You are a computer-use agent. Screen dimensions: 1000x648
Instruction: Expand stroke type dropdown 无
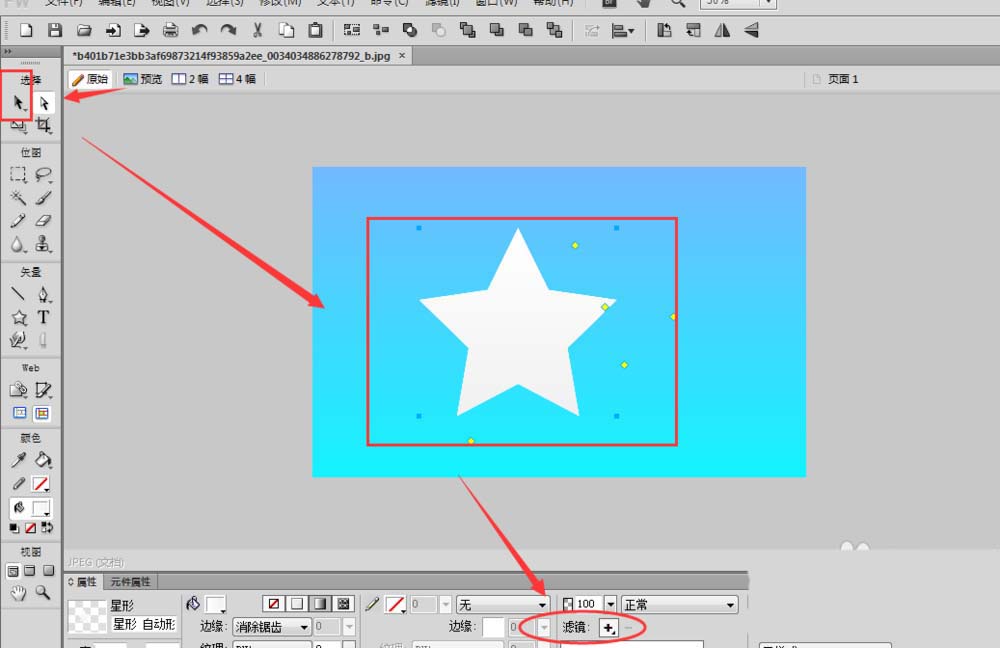point(503,604)
